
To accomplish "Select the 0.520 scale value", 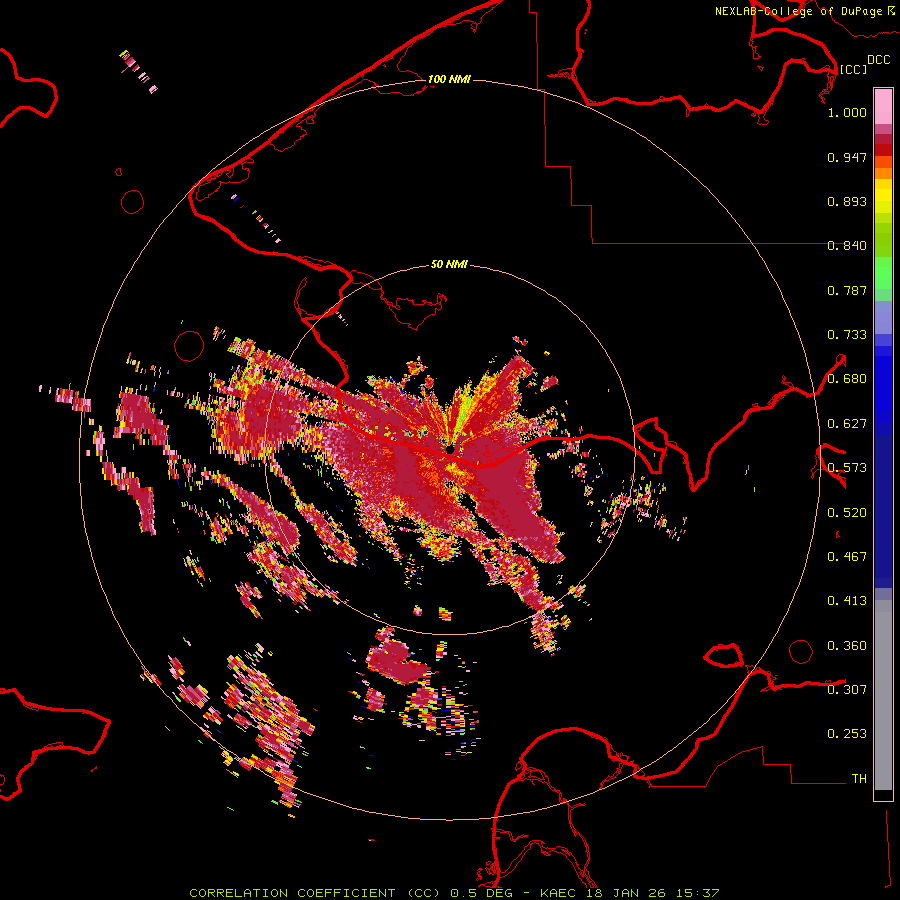I will click(x=847, y=513).
